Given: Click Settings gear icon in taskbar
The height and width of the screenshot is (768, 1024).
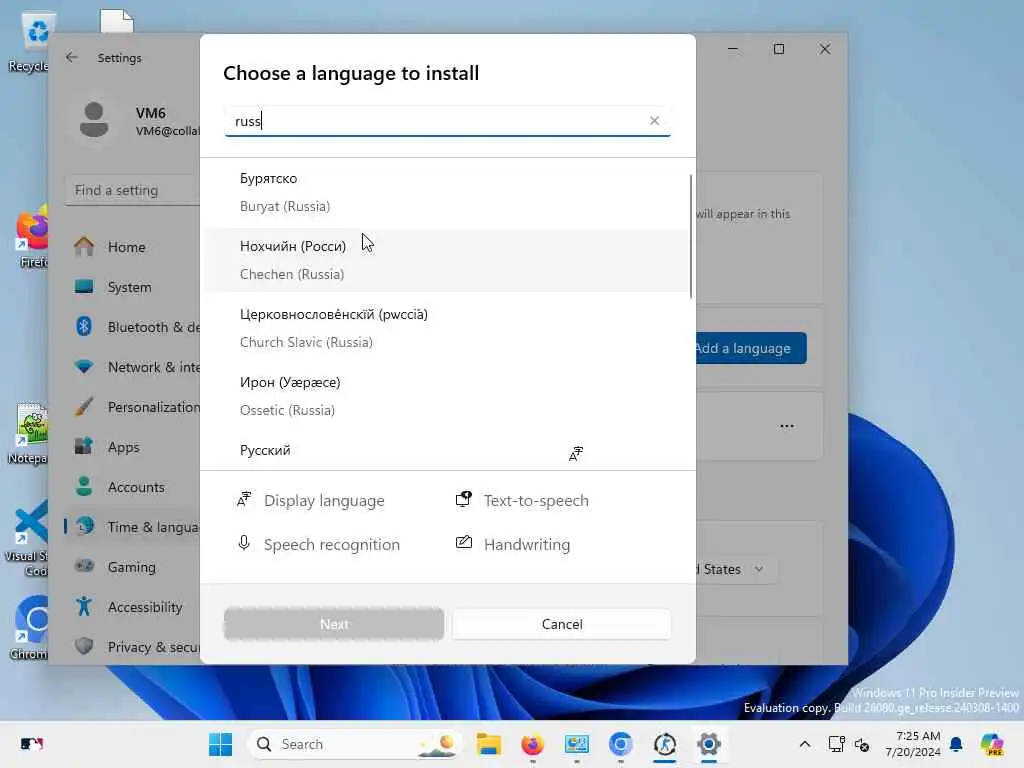Looking at the screenshot, I should 709,744.
